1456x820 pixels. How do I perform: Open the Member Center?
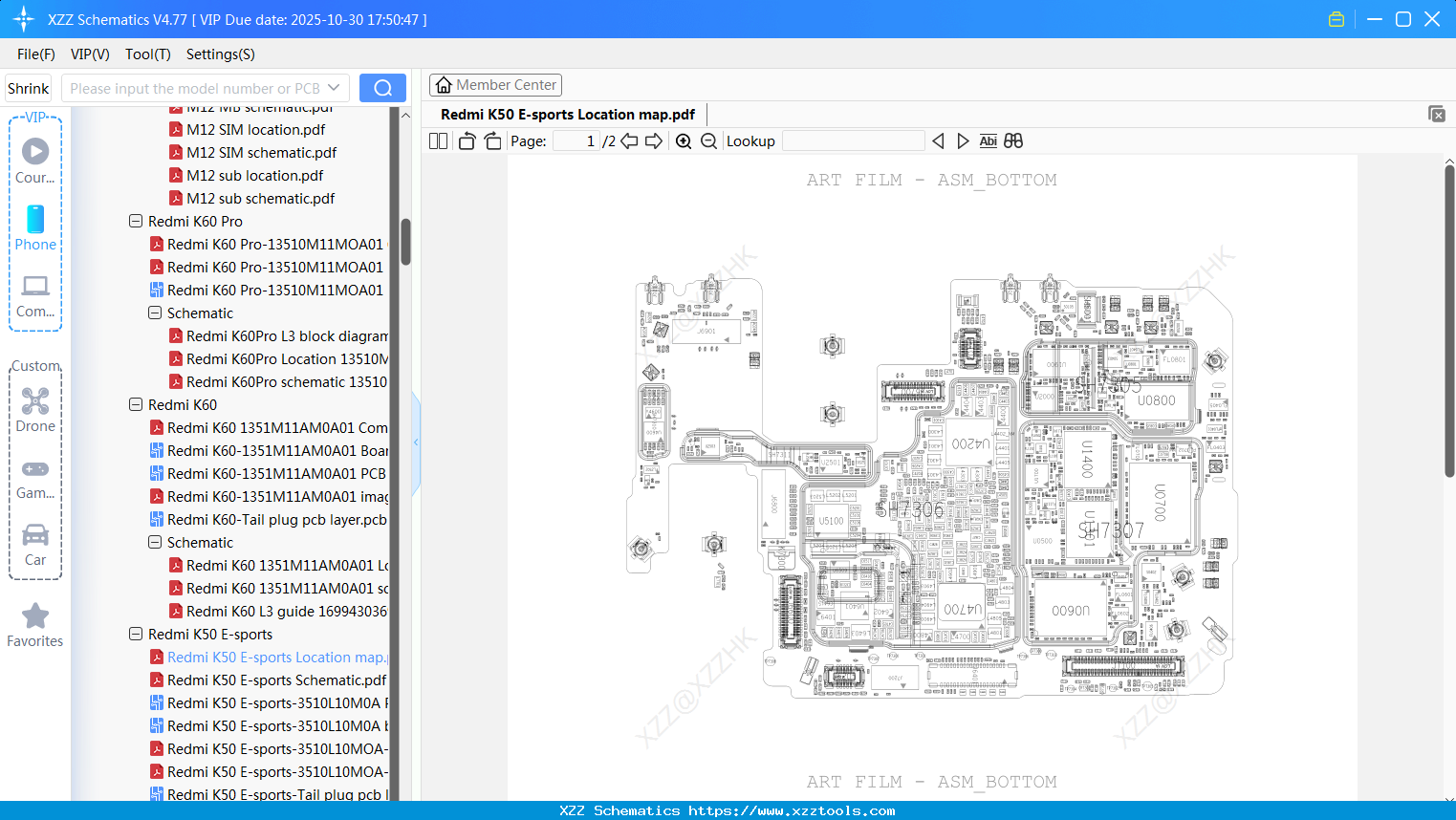pyautogui.click(x=495, y=85)
